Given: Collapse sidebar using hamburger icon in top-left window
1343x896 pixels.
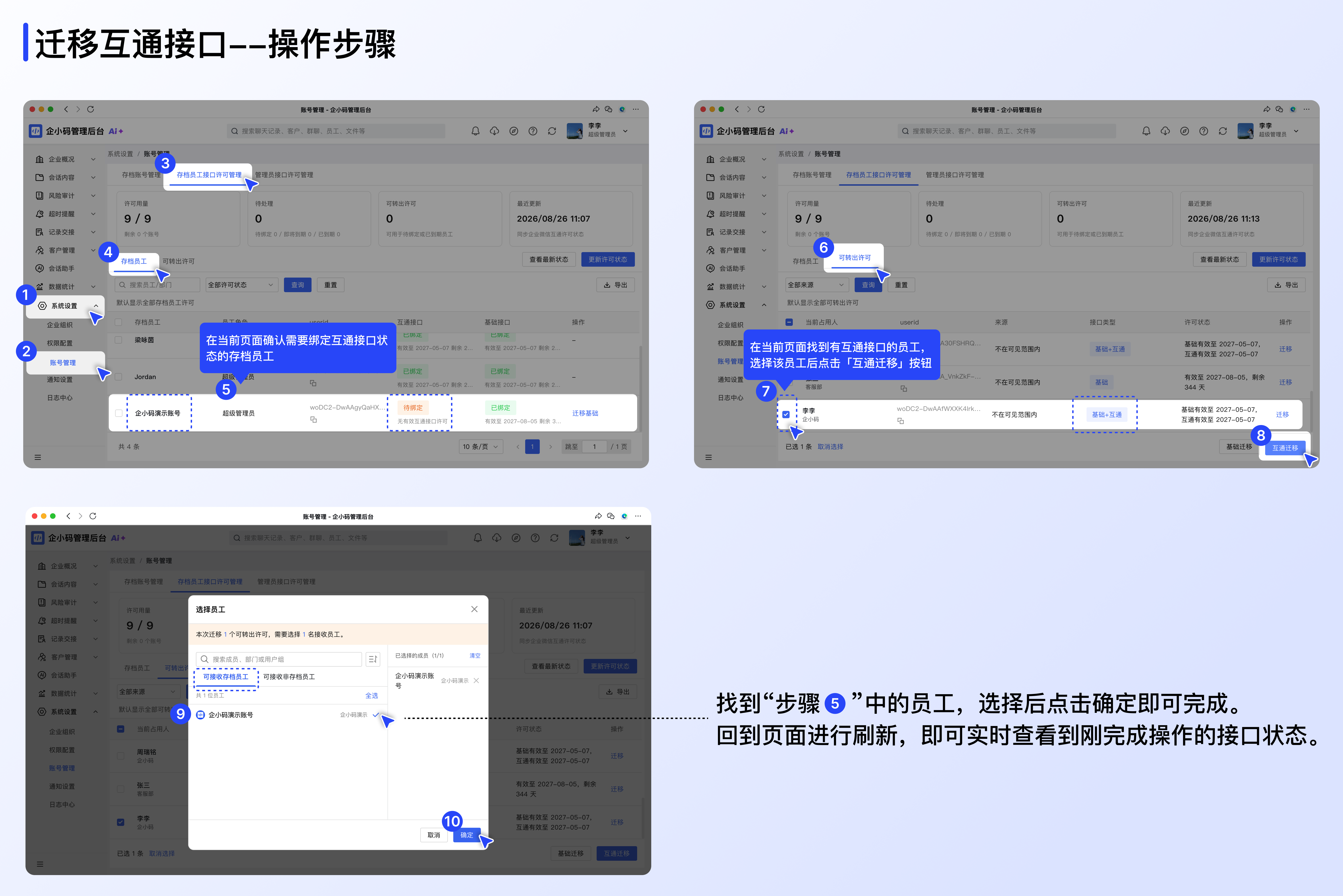Looking at the screenshot, I should click(x=38, y=457).
